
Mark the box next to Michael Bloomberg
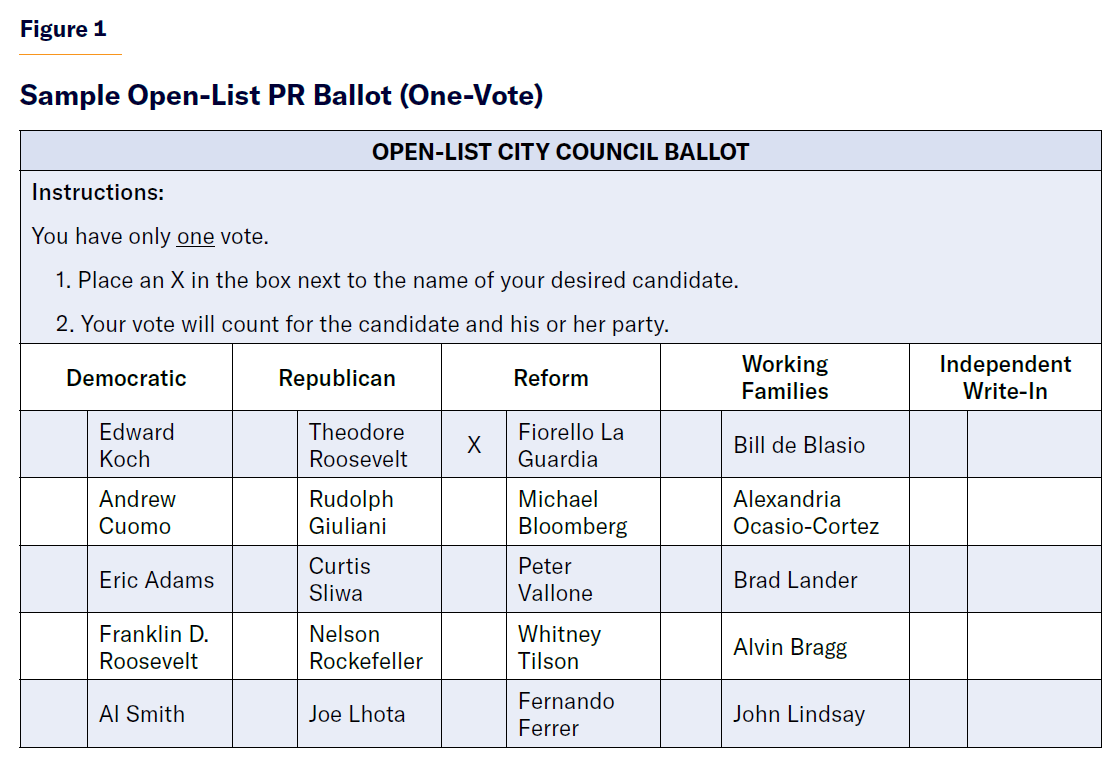(474, 512)
